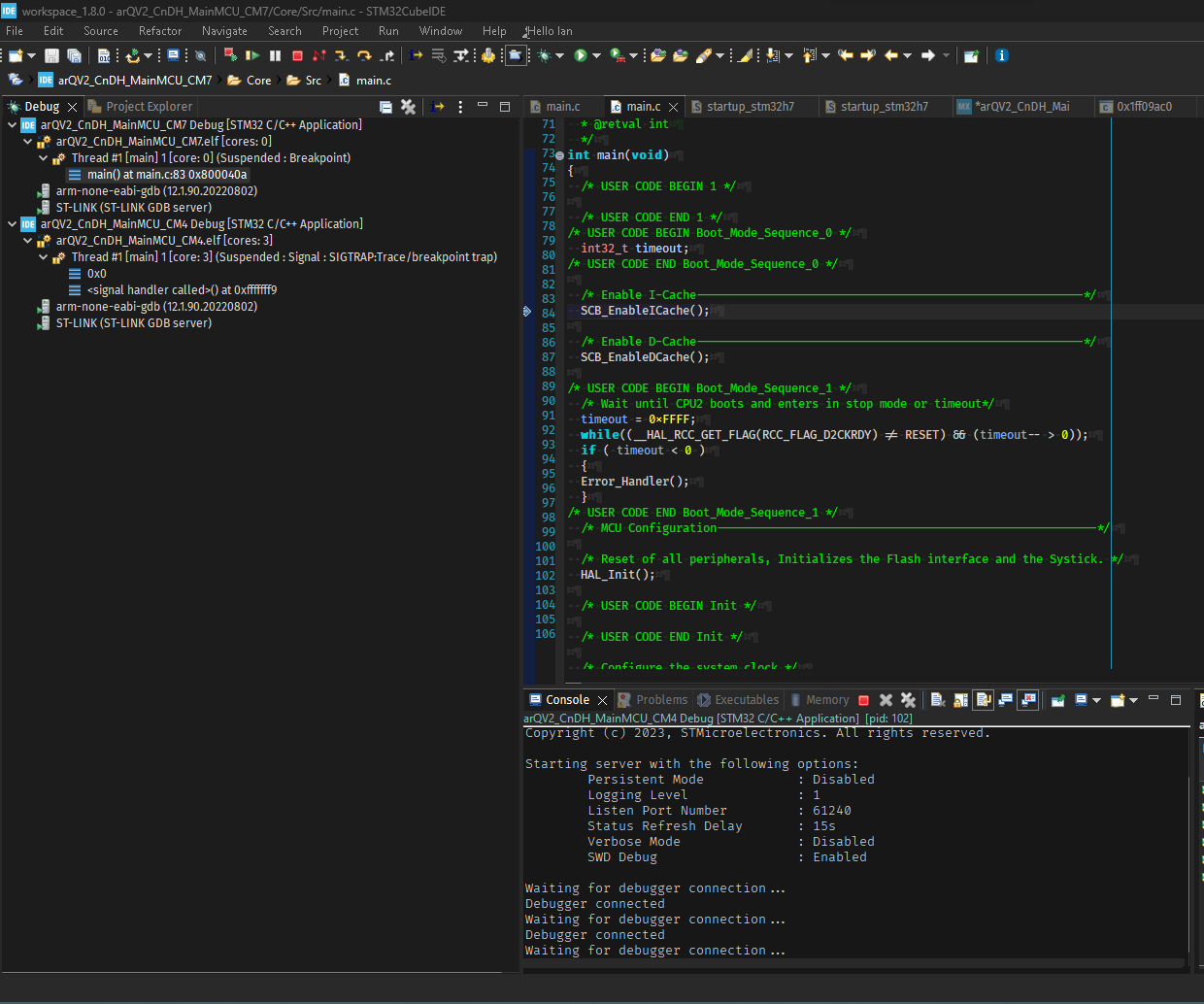Click the Step Return icon

[x=387, y=55]
